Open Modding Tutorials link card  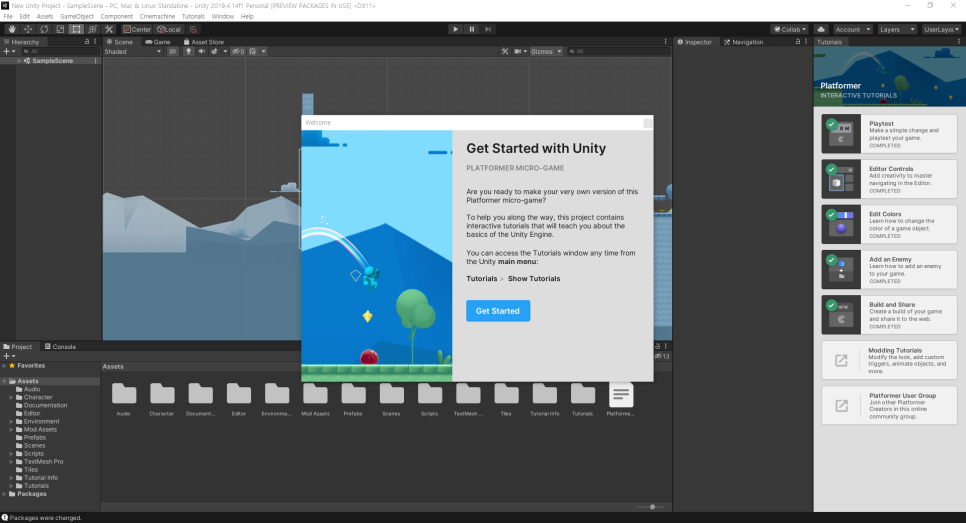click(x=889, y=360)
